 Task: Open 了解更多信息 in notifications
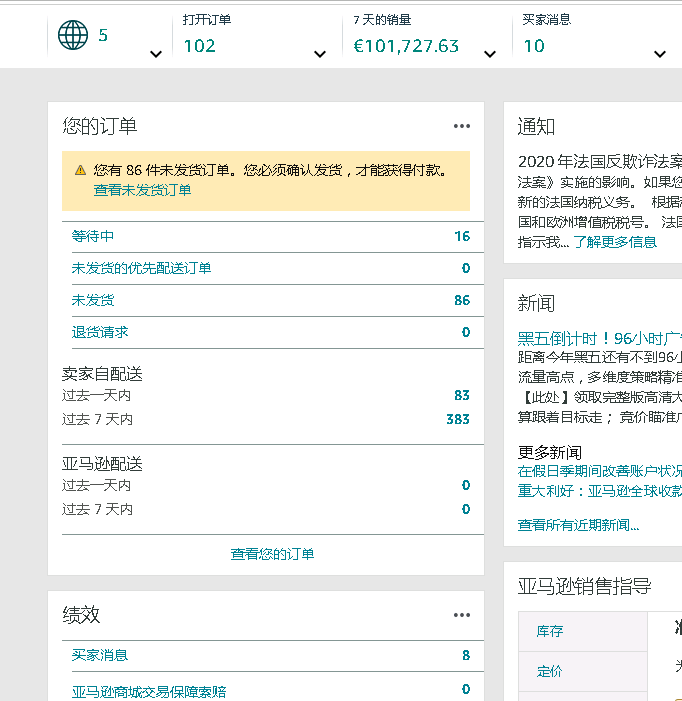[615, 242]
